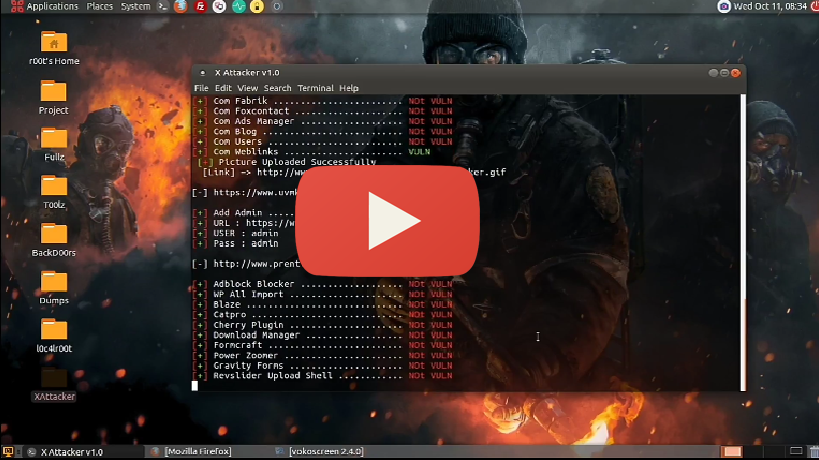The height and width of the screenshot is (460, 819).
Task: Open the File menu in X Attacker terminal
Action: [201, 88]
